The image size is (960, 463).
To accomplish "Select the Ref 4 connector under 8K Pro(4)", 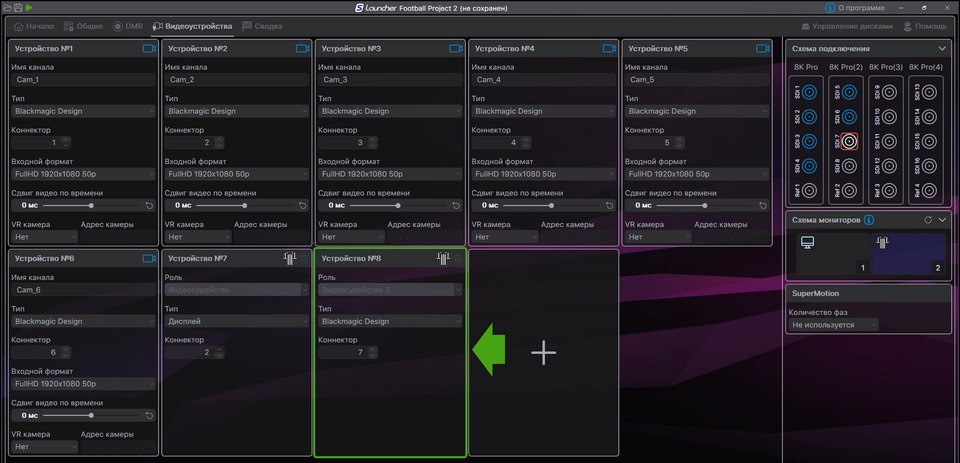I will (x=929, y=190).
